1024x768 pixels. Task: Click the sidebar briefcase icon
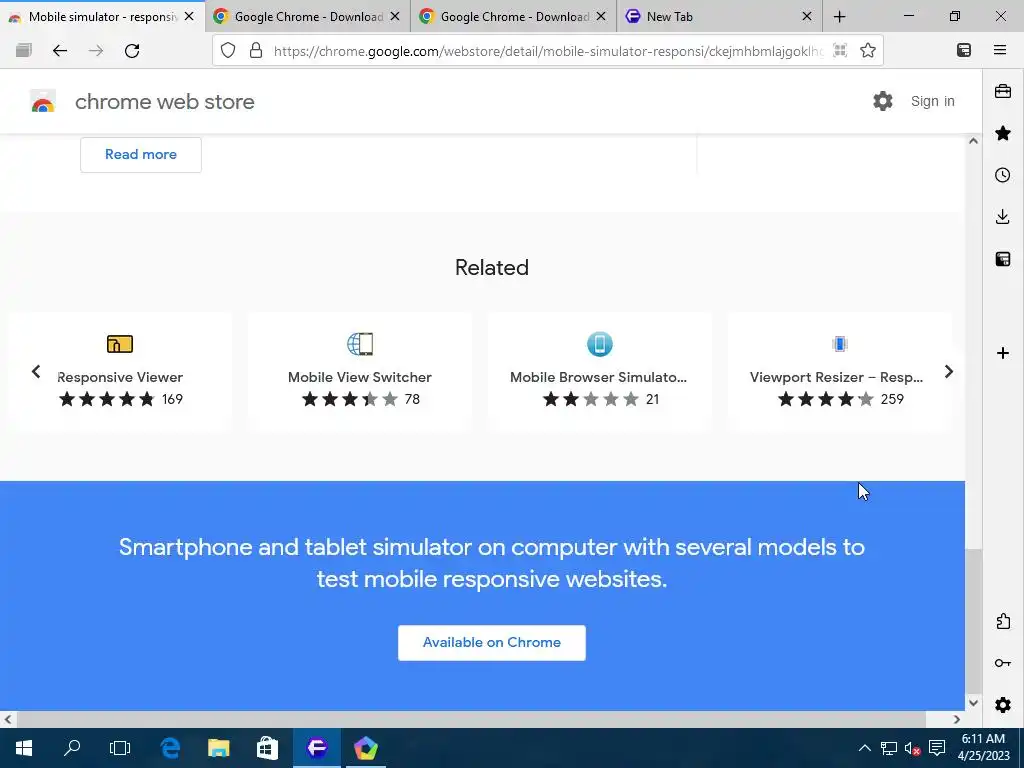click(x=1003, y=91)
